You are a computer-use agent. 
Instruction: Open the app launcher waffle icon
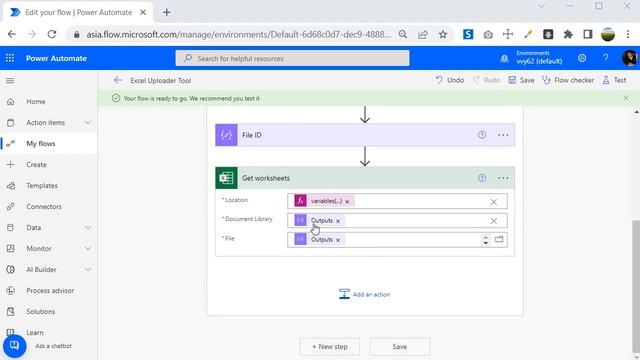click(x=10, y=58)
